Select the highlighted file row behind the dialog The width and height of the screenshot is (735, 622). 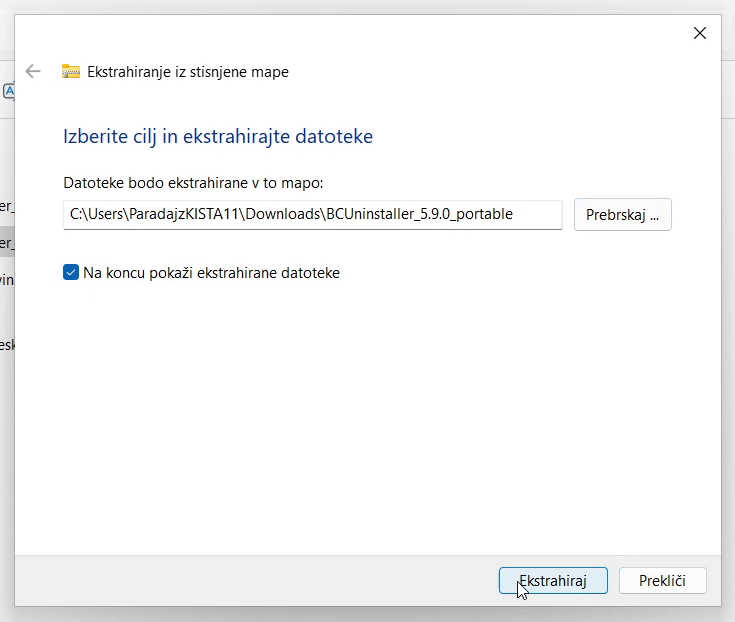pos(7,242)
